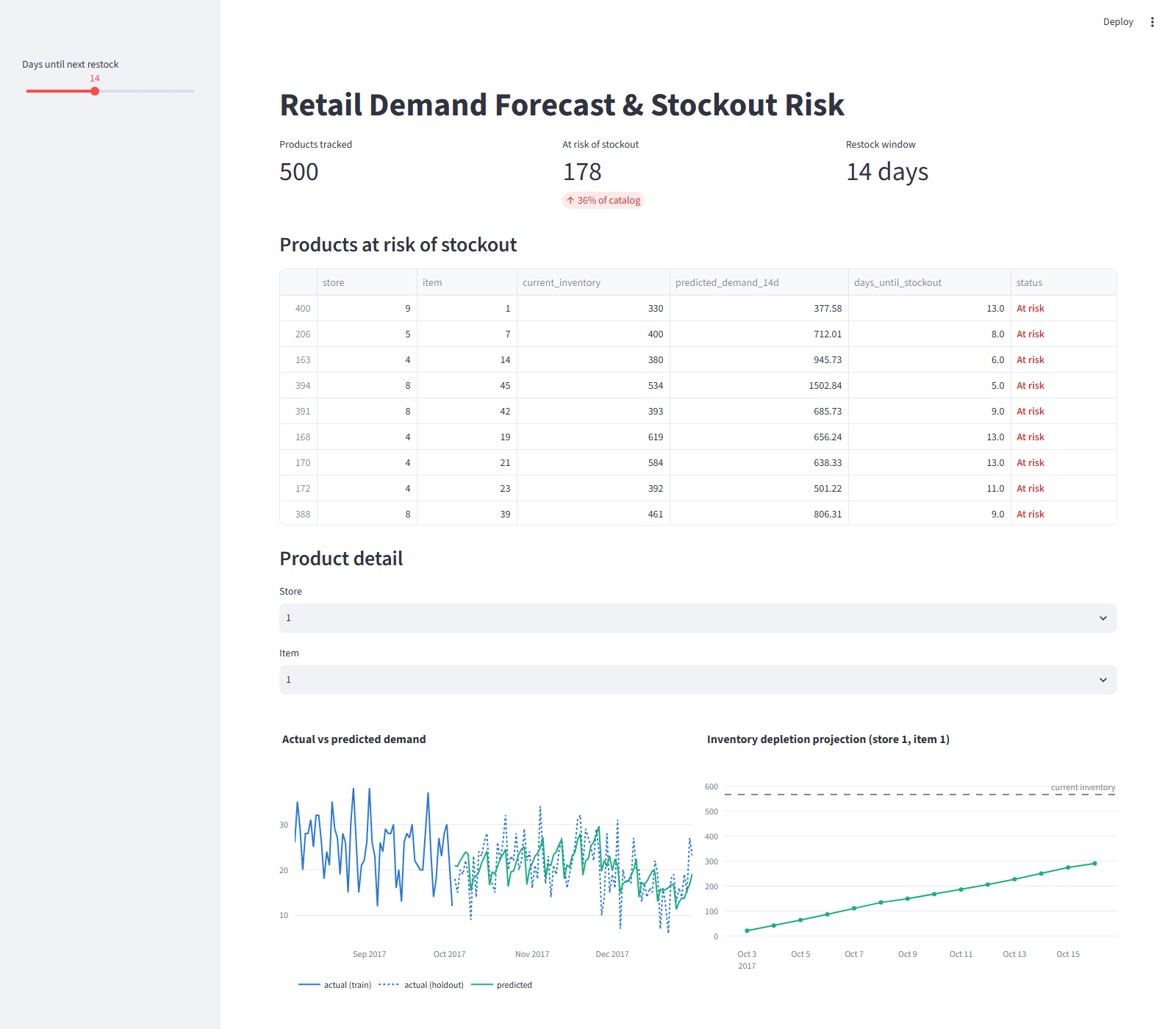The image size is (1176, 1029).
Task: Click predicted demand value 501.22
Action: tap(759, 488)
